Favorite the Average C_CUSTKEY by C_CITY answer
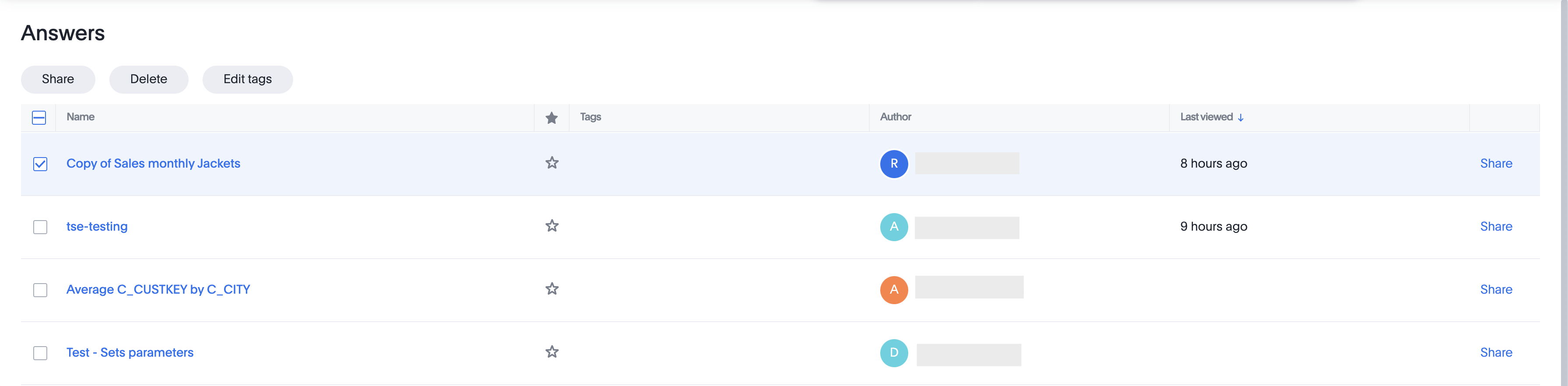 pos(552,289)
